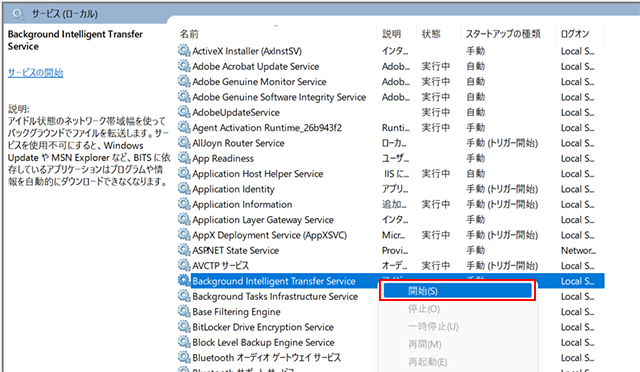This screenshot has height=372, width=640.
Task: Sort by the スタートアップの種類 column header
Action: [x=503, y=33]
